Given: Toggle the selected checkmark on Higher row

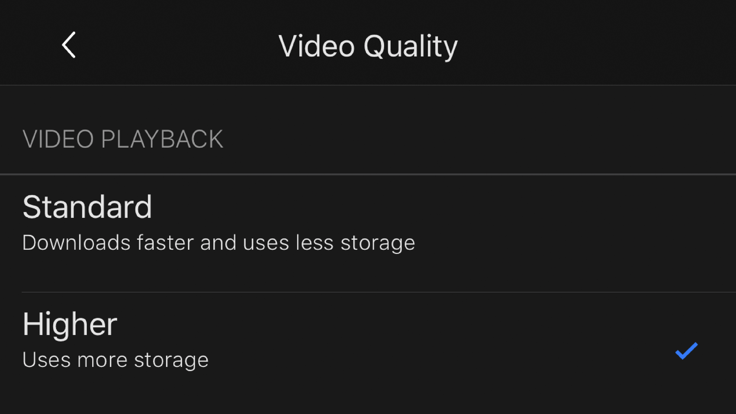Looking at the screenshot, I should pyautogui.click(x=686, y=351).
